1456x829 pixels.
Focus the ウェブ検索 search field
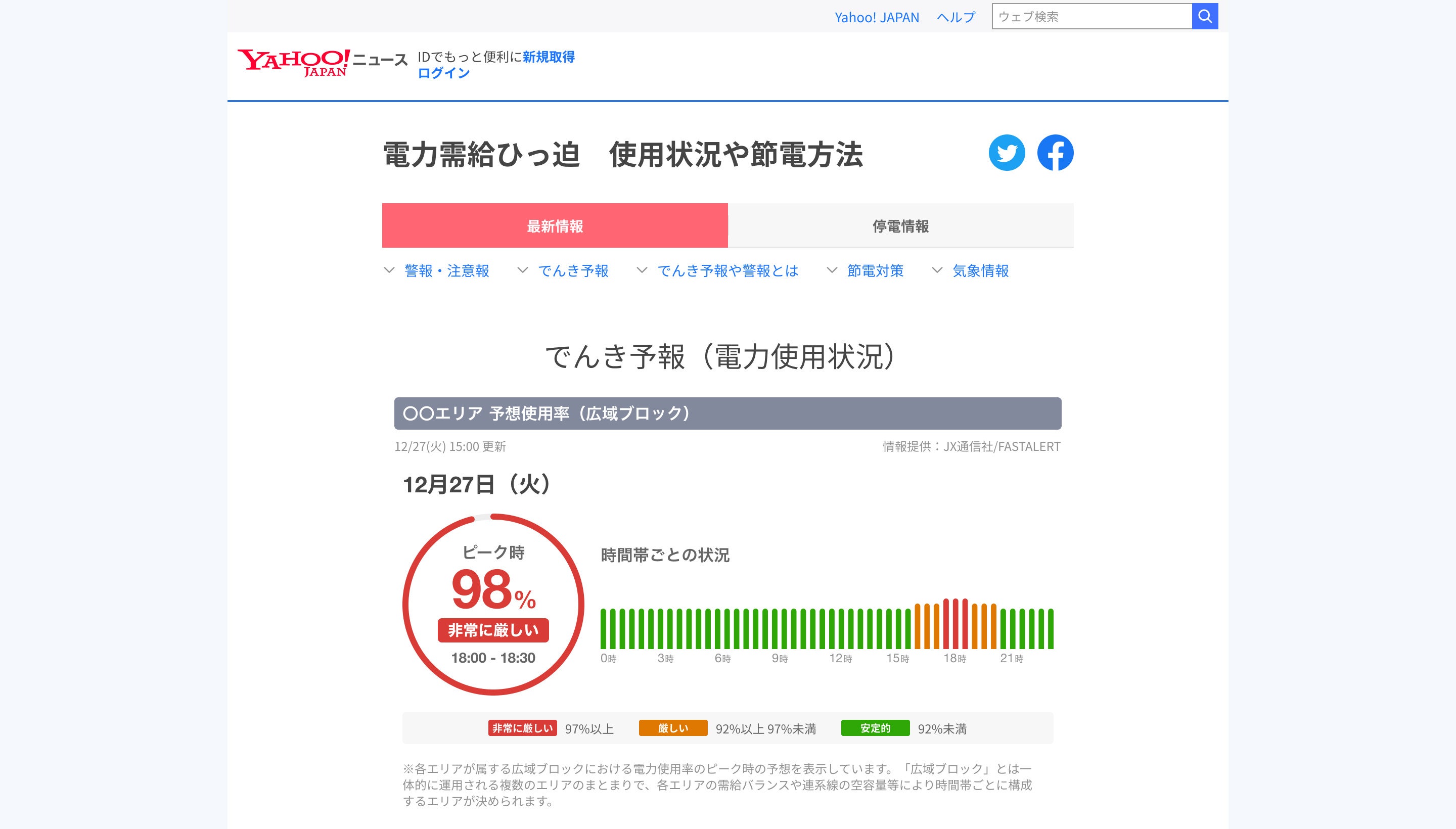[1091, 17]
